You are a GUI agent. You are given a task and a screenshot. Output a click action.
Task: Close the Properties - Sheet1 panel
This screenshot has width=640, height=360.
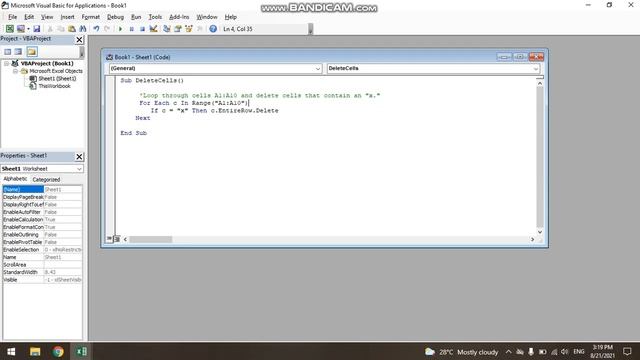tap(79, 157)
